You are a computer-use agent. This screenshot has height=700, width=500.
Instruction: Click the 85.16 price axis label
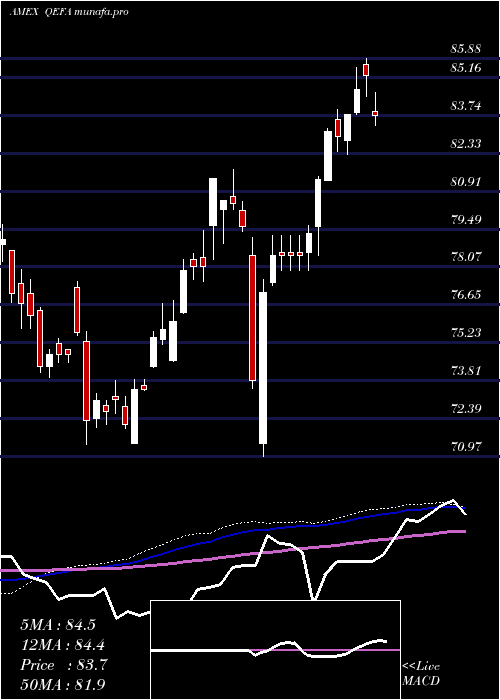pos(466,68)
